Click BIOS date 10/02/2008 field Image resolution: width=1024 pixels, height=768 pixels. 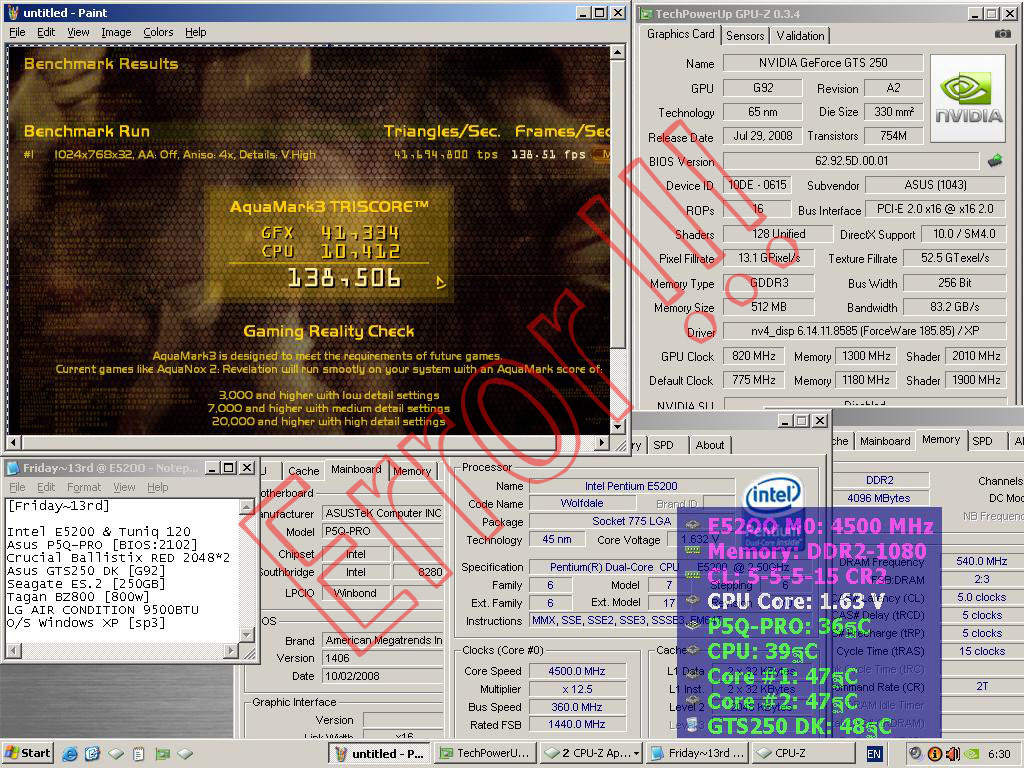(x=383, y=677)
